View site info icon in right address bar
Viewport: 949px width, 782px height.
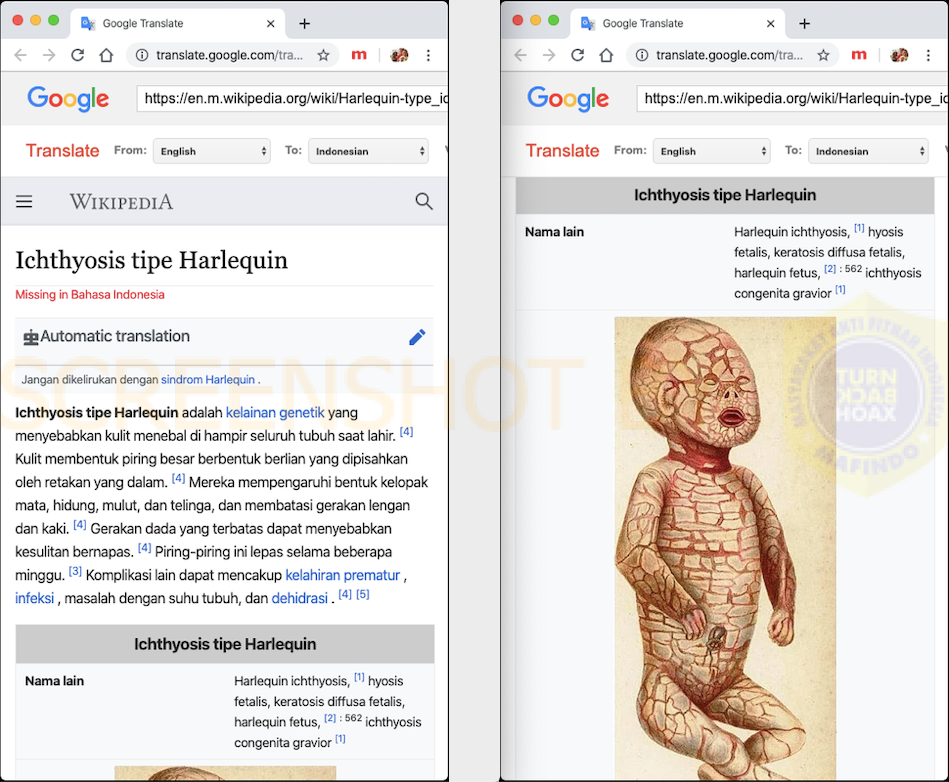pyautogui.click(x=642, y=55)
